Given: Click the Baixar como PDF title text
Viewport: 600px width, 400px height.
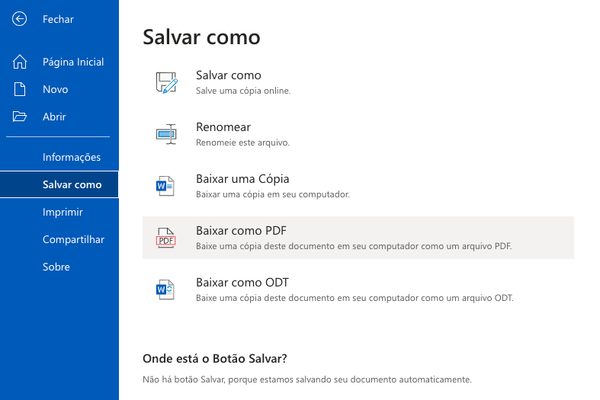Looking at the screenshot, I should coord(241,231).
